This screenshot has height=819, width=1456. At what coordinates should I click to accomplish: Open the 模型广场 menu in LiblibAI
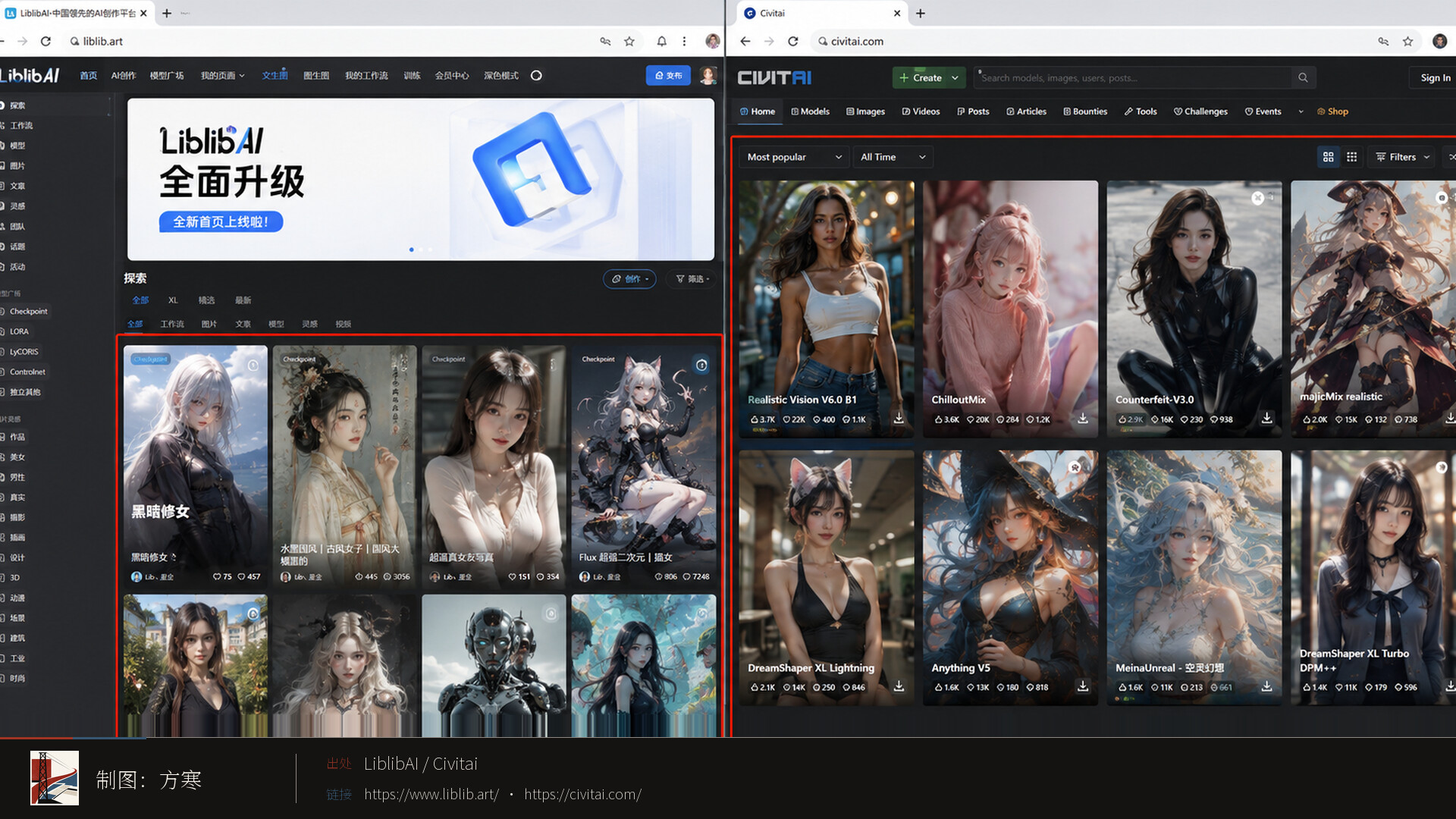[167, 76]
